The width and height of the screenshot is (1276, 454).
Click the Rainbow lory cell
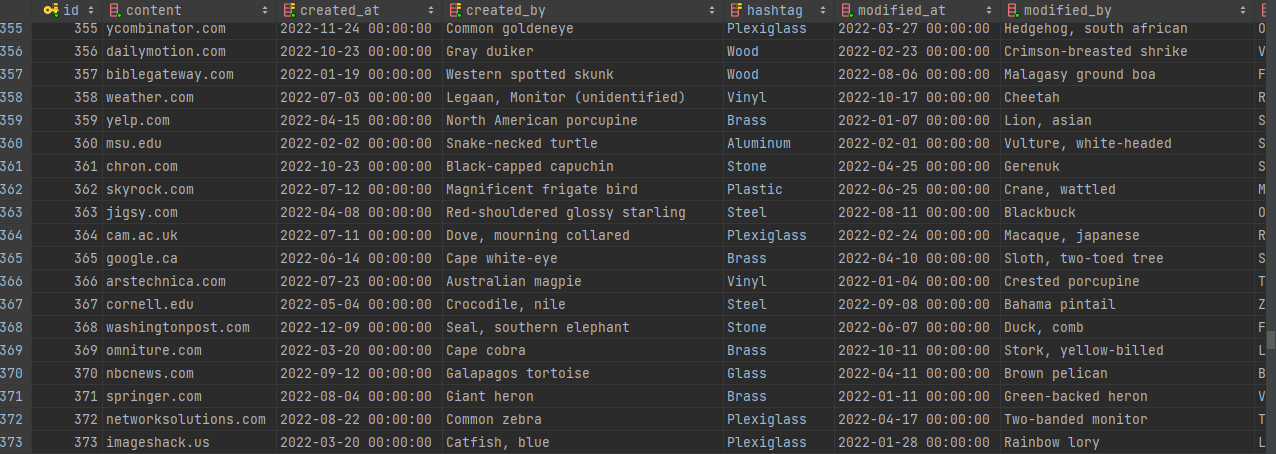click(x=1127, y=442)
